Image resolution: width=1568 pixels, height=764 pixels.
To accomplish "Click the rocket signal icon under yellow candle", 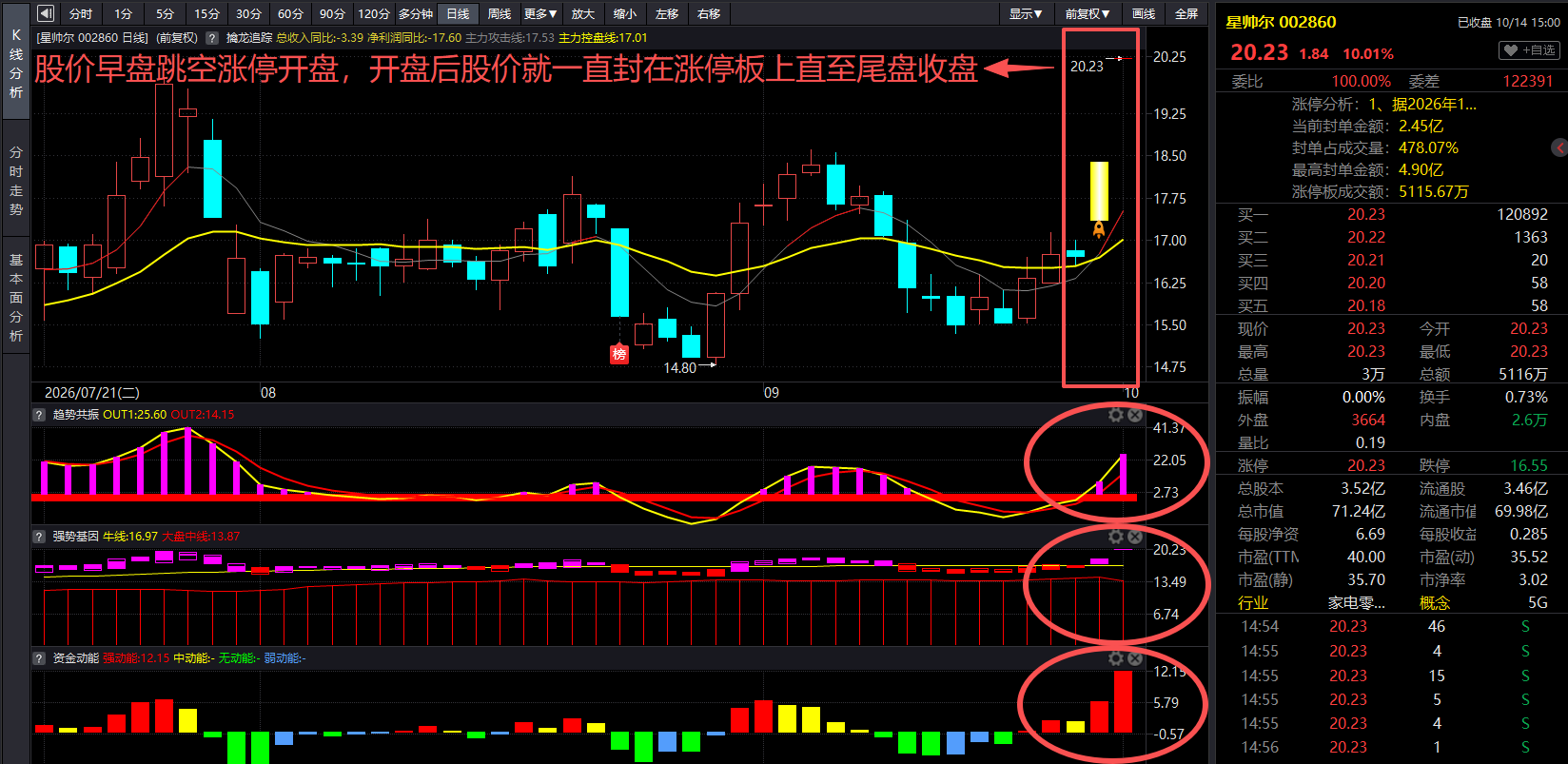I will coord(1099,229).
